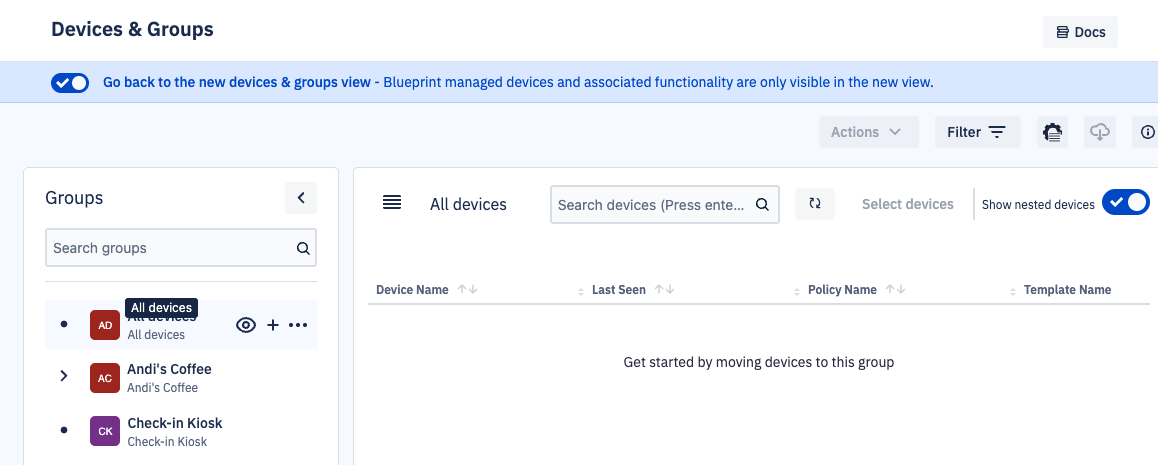Toggle the new devices & groups view switch
The width and height of the screenshot is (1158, 465).
pyautogui.click(x=70, y=83)
